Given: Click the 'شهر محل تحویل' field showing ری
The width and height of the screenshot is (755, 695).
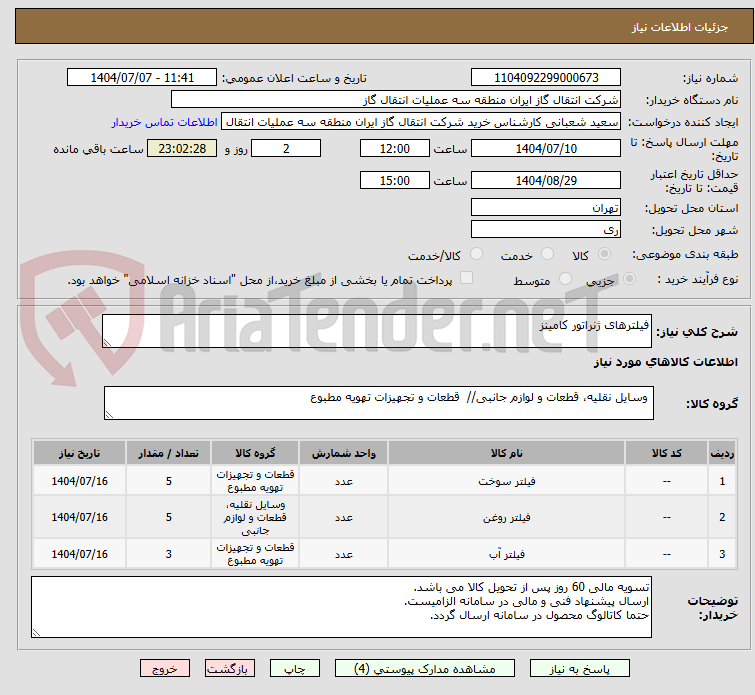Looking at the screenshot, I should click(x=545, y=229).
